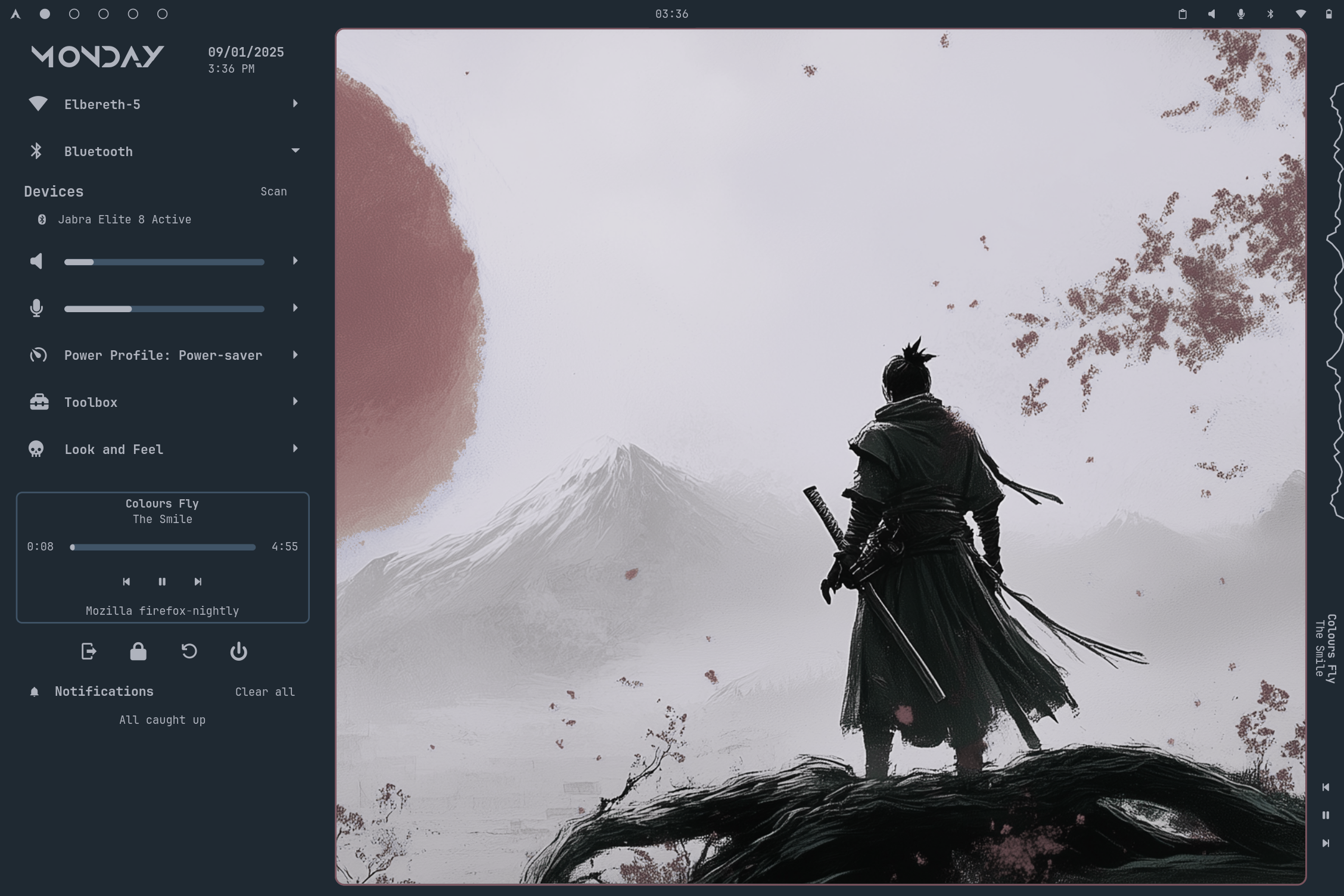Expand the Elbereth-5 Wi-Fi network list

click(x=295, y=104)
